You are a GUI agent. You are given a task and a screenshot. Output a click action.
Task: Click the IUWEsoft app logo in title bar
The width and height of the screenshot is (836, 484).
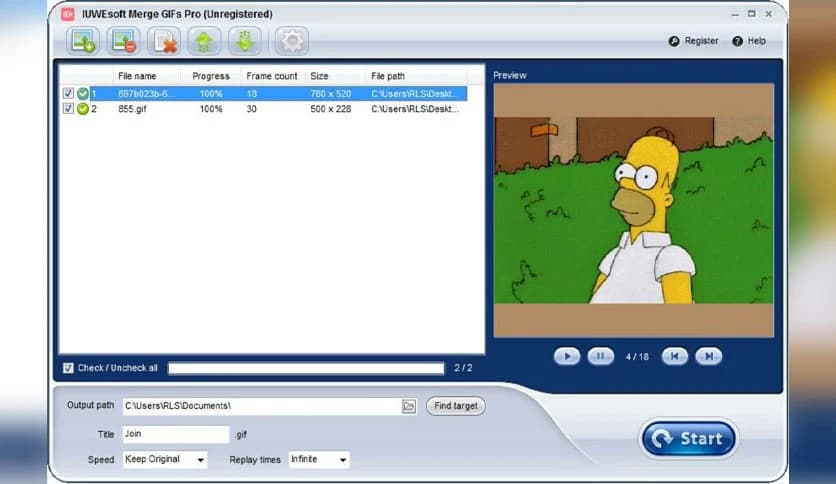pyautogui.click(x=68, y=14)
